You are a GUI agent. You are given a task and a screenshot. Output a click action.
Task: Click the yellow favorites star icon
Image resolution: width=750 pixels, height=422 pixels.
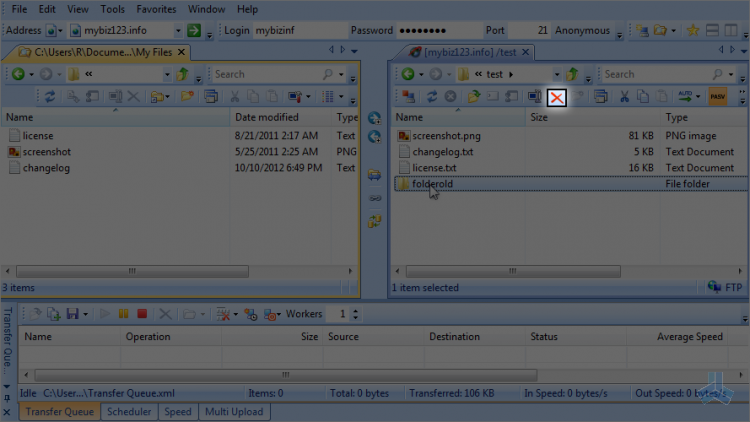click(x=693, y=31)
